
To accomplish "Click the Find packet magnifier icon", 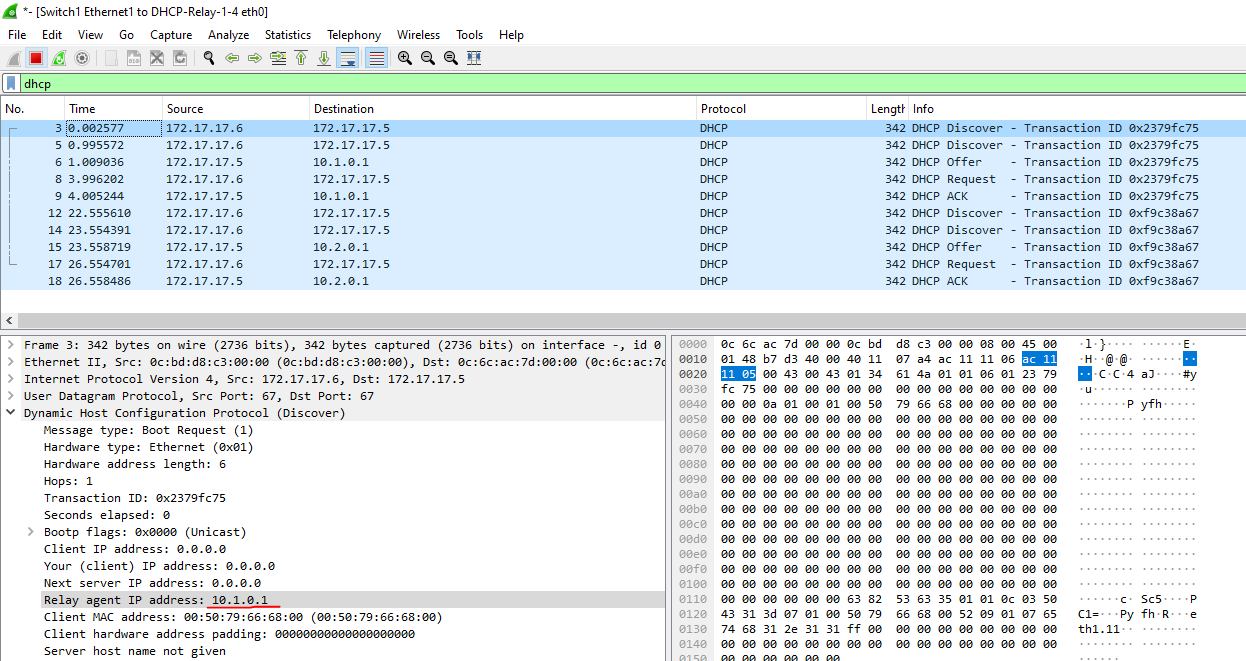I will point(209,58).
